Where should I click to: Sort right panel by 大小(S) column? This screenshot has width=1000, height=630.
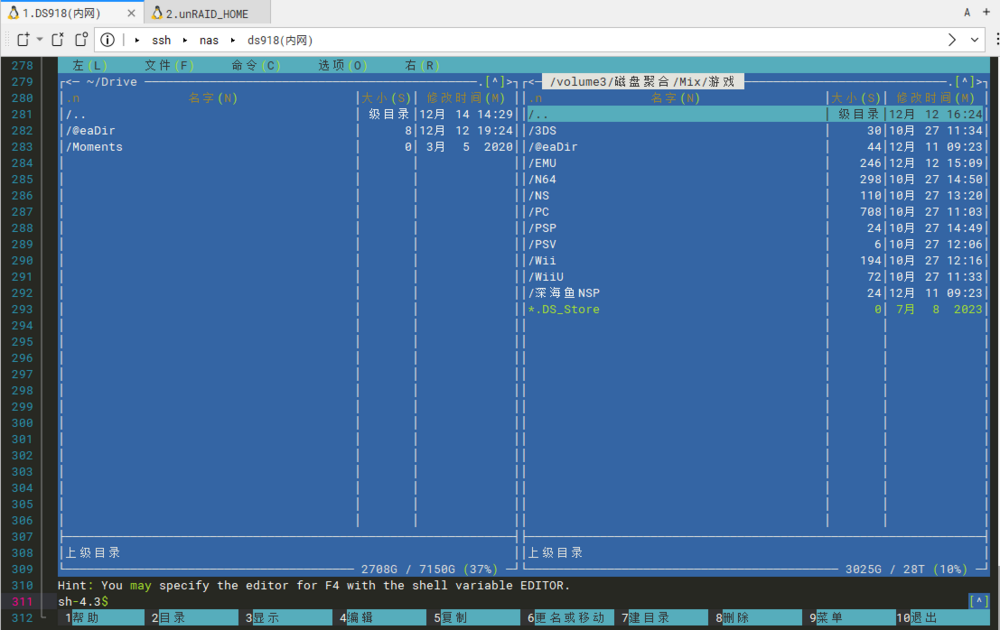[856, 98]
